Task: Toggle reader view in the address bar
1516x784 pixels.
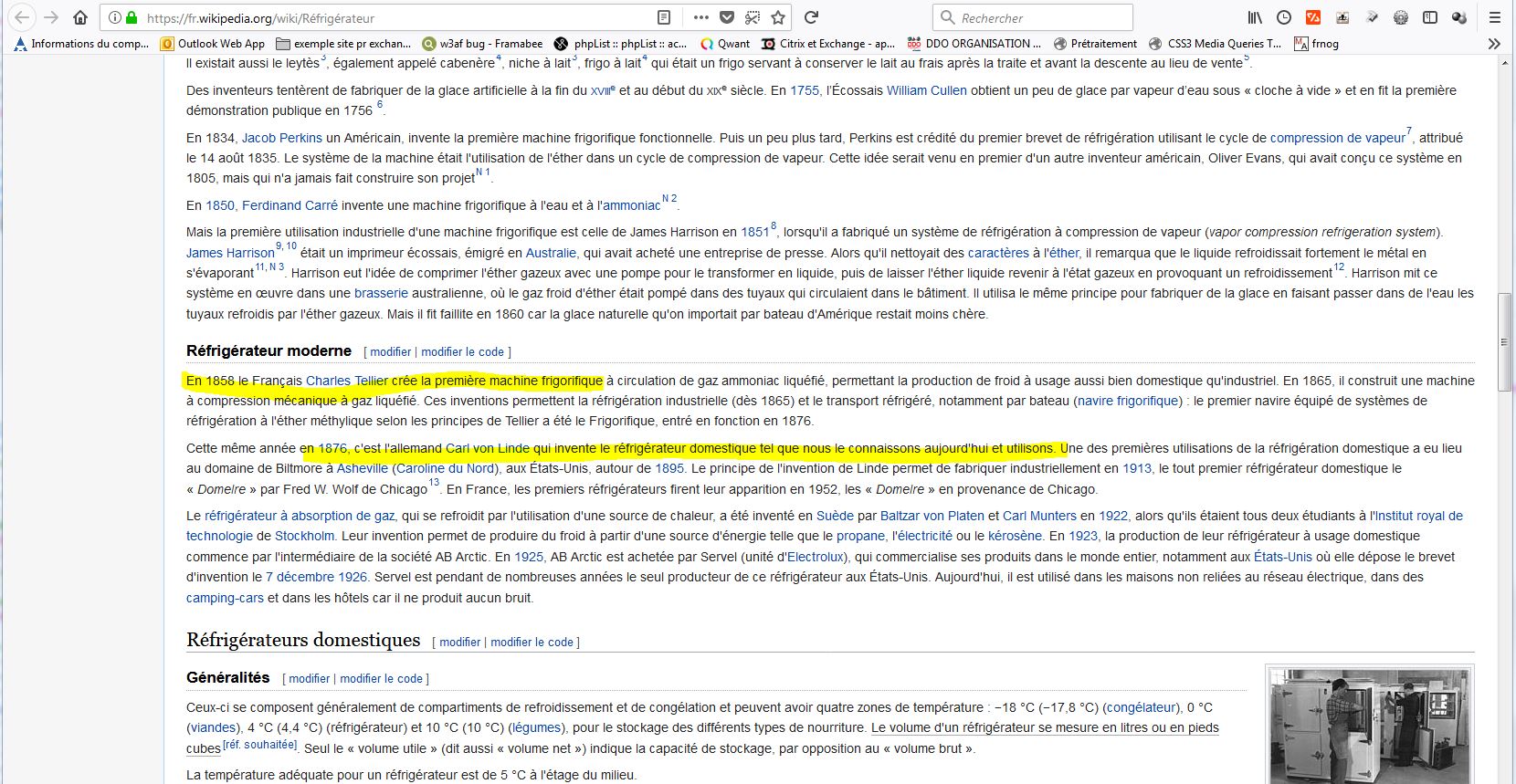Action: pos(664,17)
